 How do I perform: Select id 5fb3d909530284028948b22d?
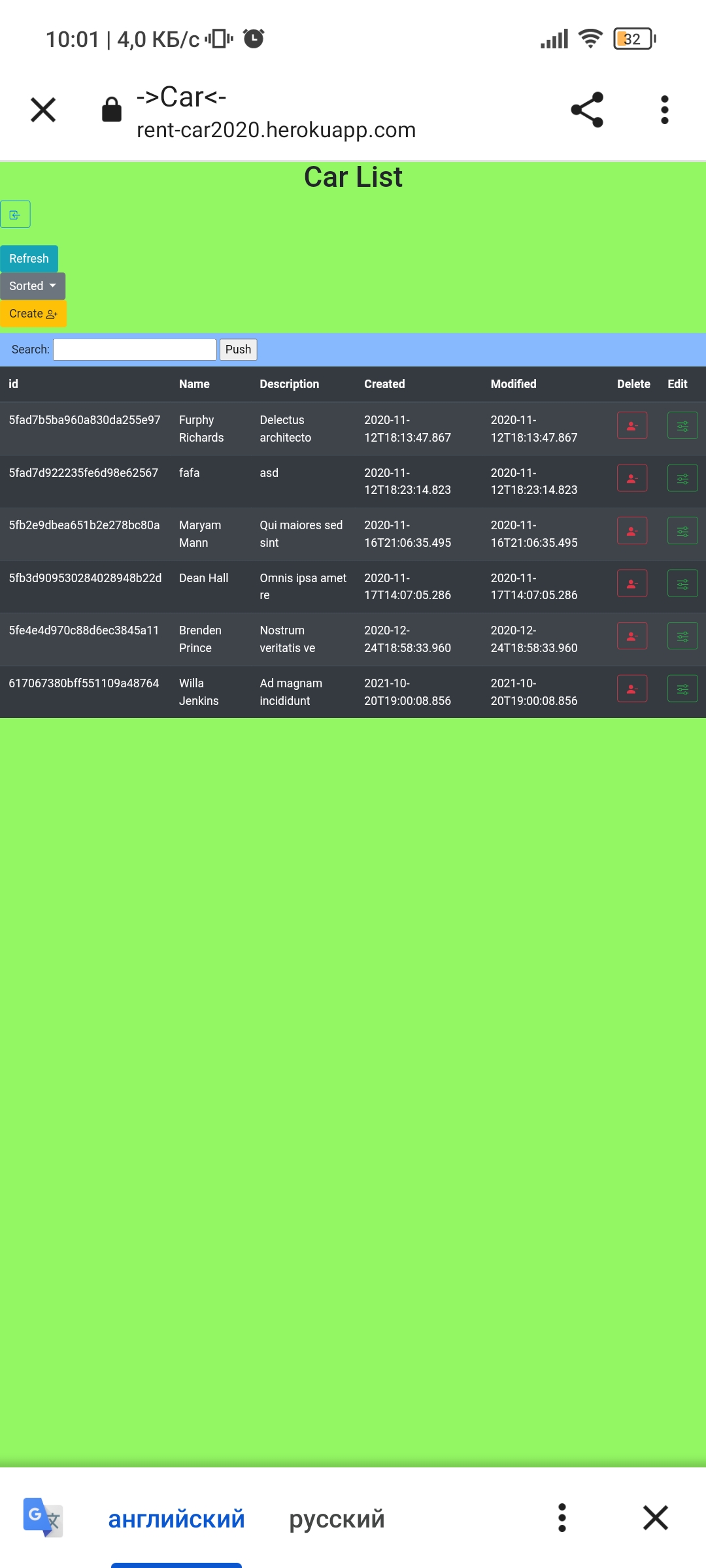85,578
